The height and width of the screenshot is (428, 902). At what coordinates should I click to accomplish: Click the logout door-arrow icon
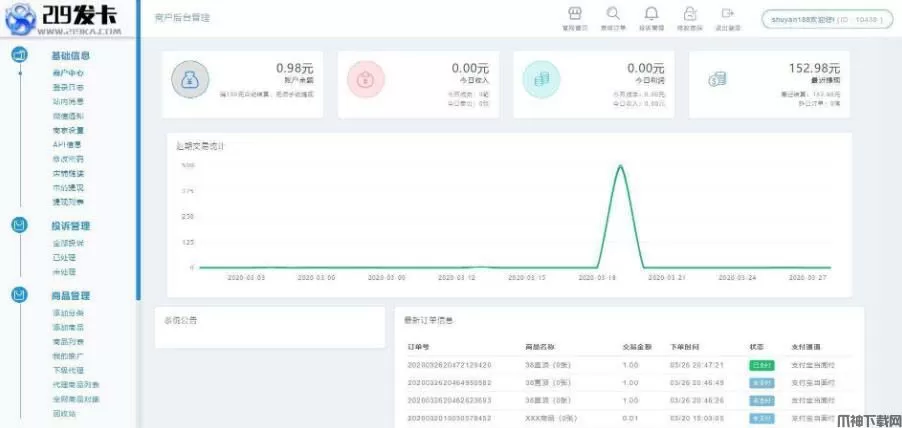click(727, 14)
